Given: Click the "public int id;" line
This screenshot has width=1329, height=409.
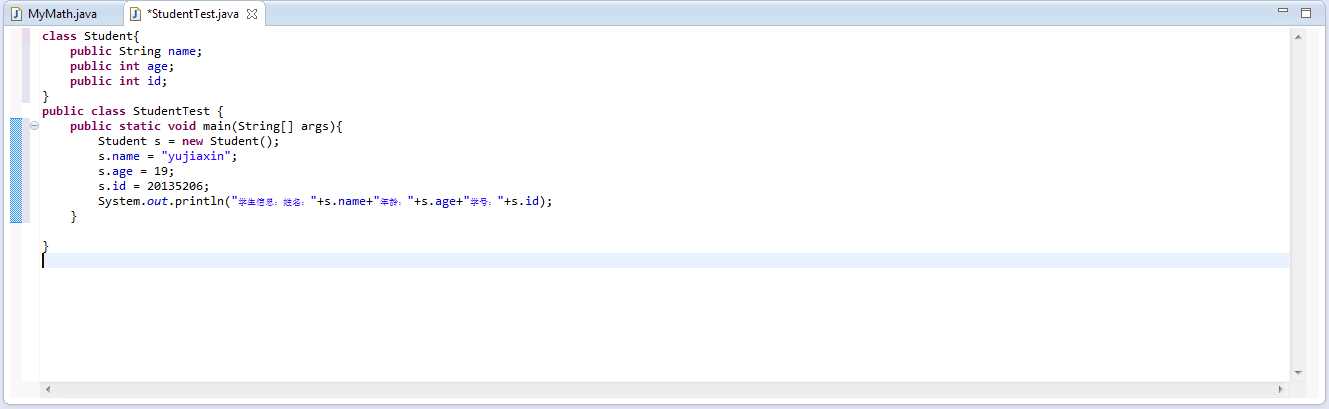Looking at the screenshot, I should 118,81.
